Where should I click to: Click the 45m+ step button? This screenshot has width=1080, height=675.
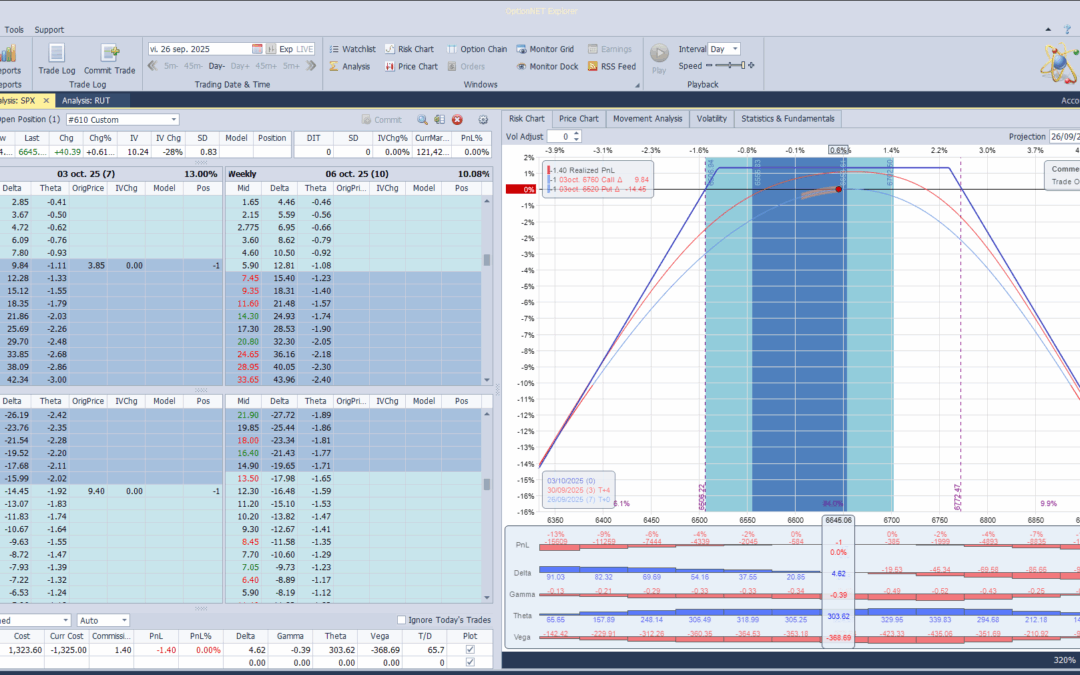pos(266,66)
